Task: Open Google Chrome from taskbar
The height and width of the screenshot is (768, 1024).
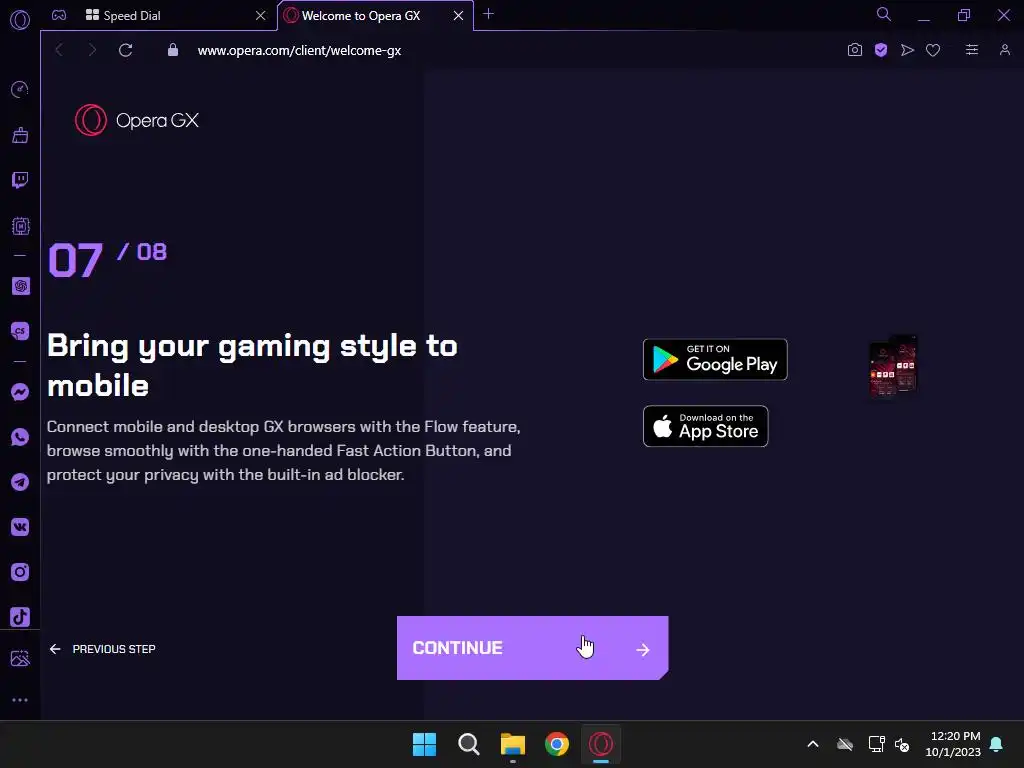Action: [x=556, y=744]
